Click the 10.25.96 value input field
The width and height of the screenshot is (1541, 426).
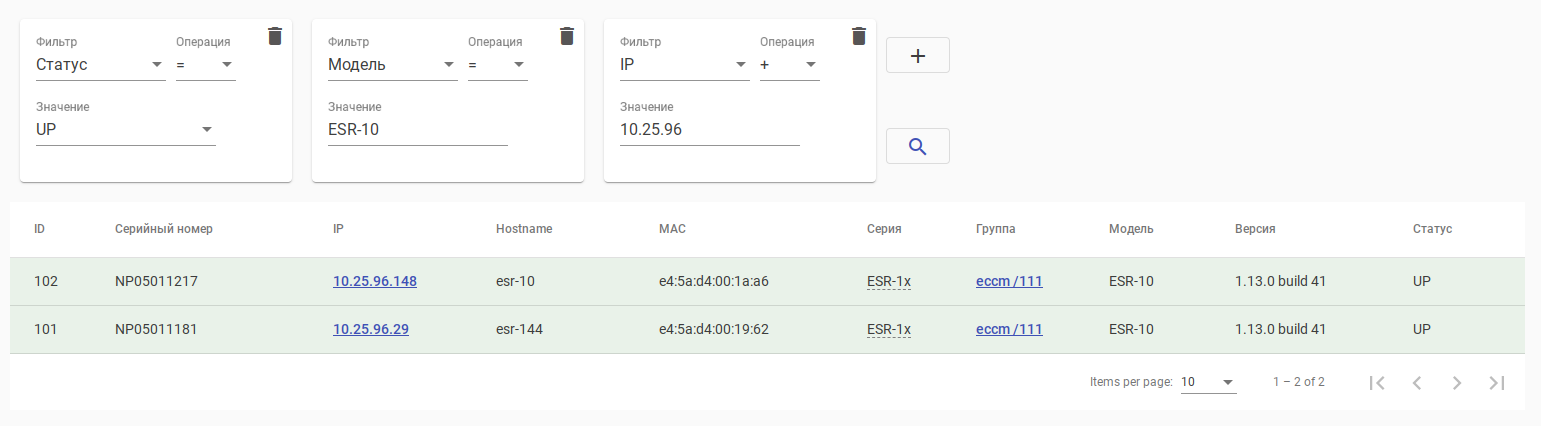point(709,130)
